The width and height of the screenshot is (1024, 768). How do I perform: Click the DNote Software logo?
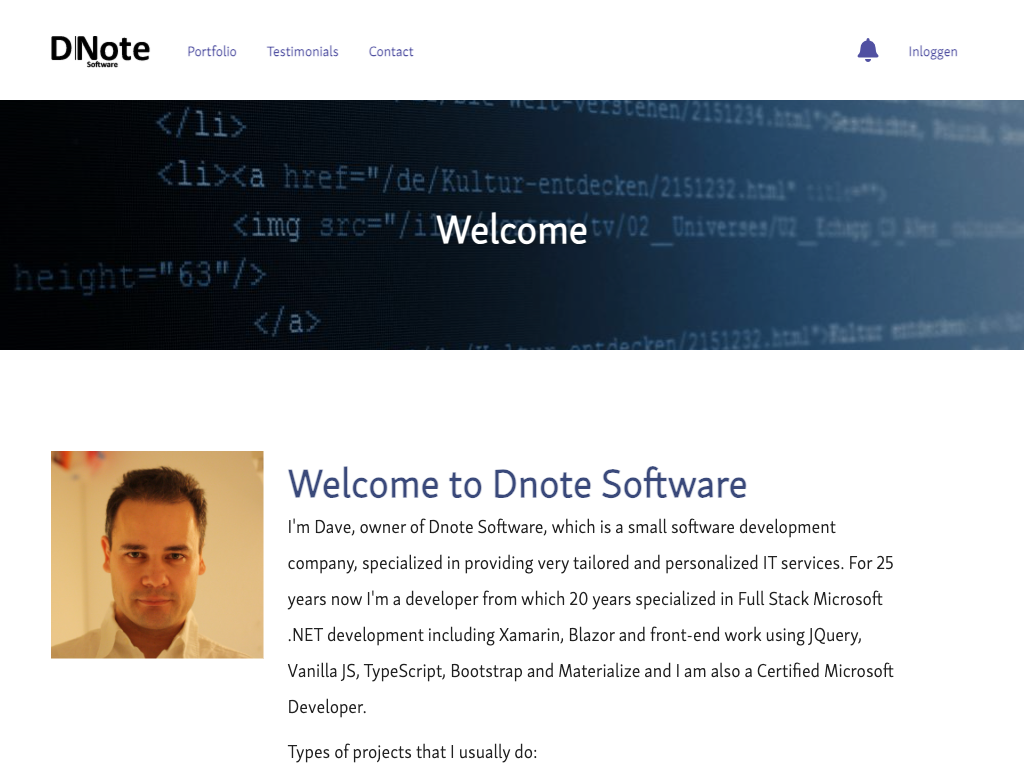[100, 50]
